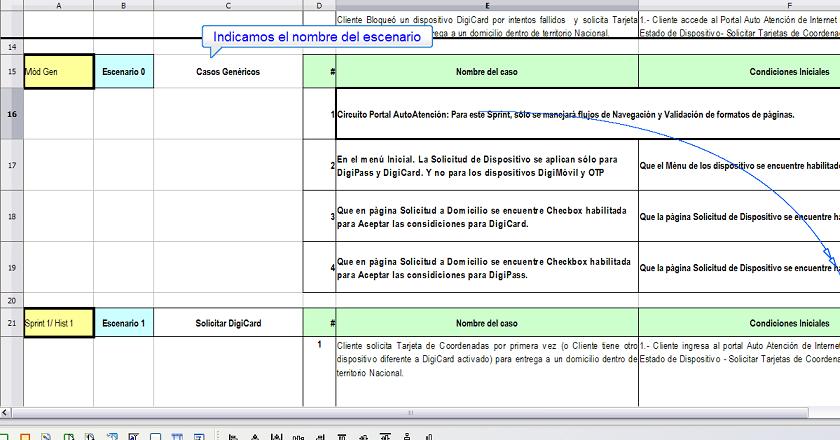
Task: Select row 16 header
Action: tap(12, 114)
